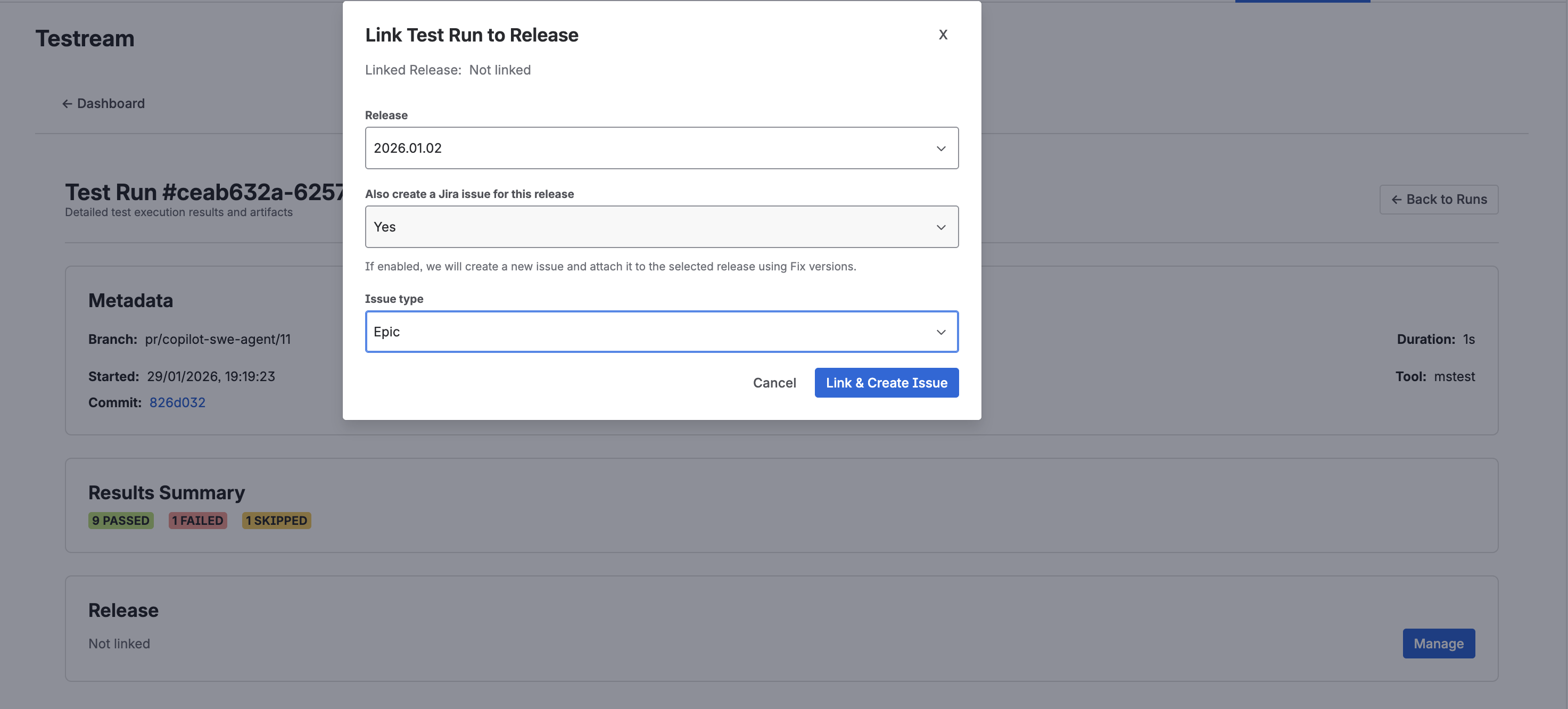Click the 1 SKIPPED result indicator

pyautogui.click(x=276, y=521)
